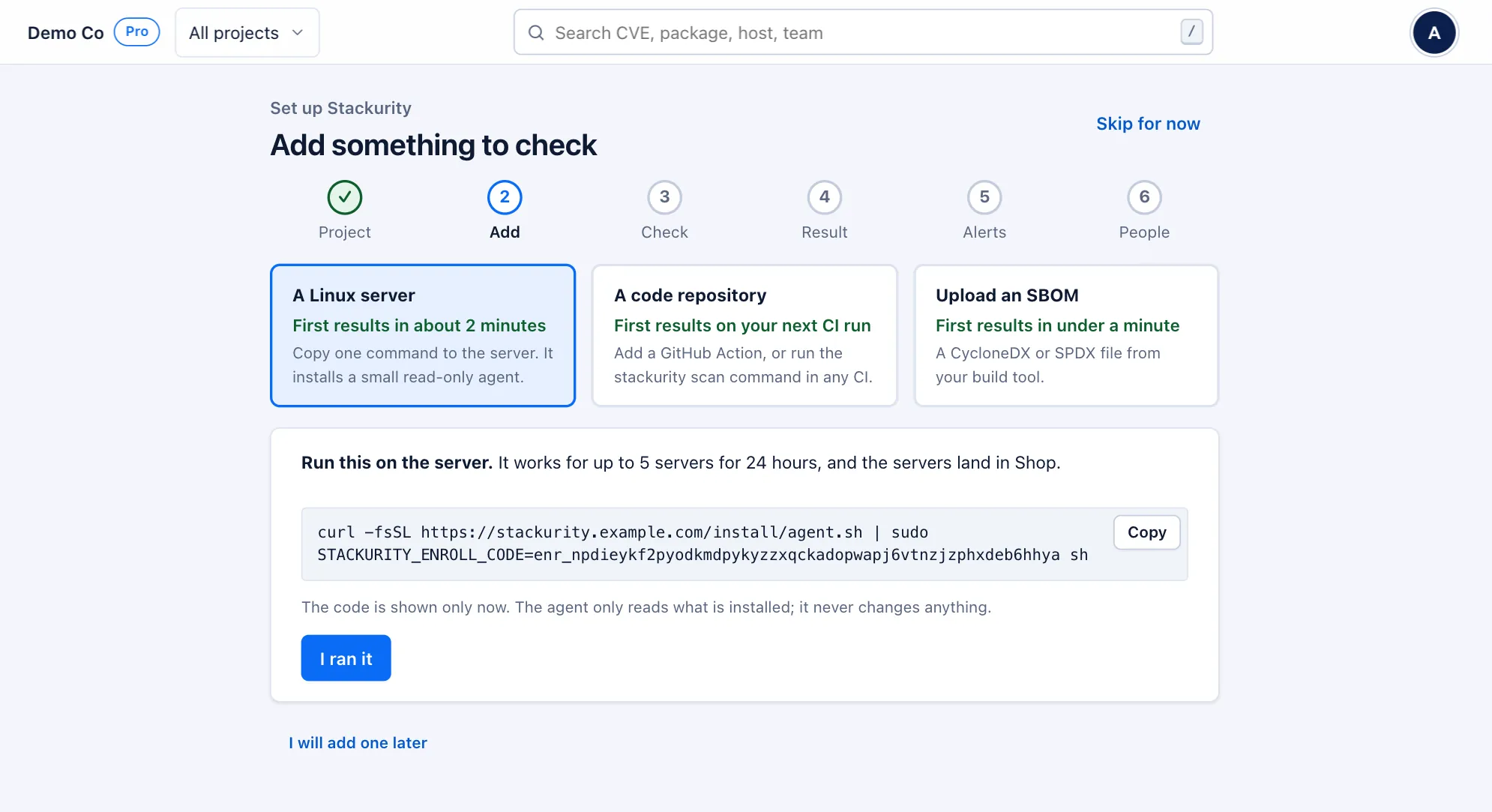The image size is (1492, 812).
Task: Go to step 5 Alerts circle
Action: pyautogui.click(x=984, y=197)
